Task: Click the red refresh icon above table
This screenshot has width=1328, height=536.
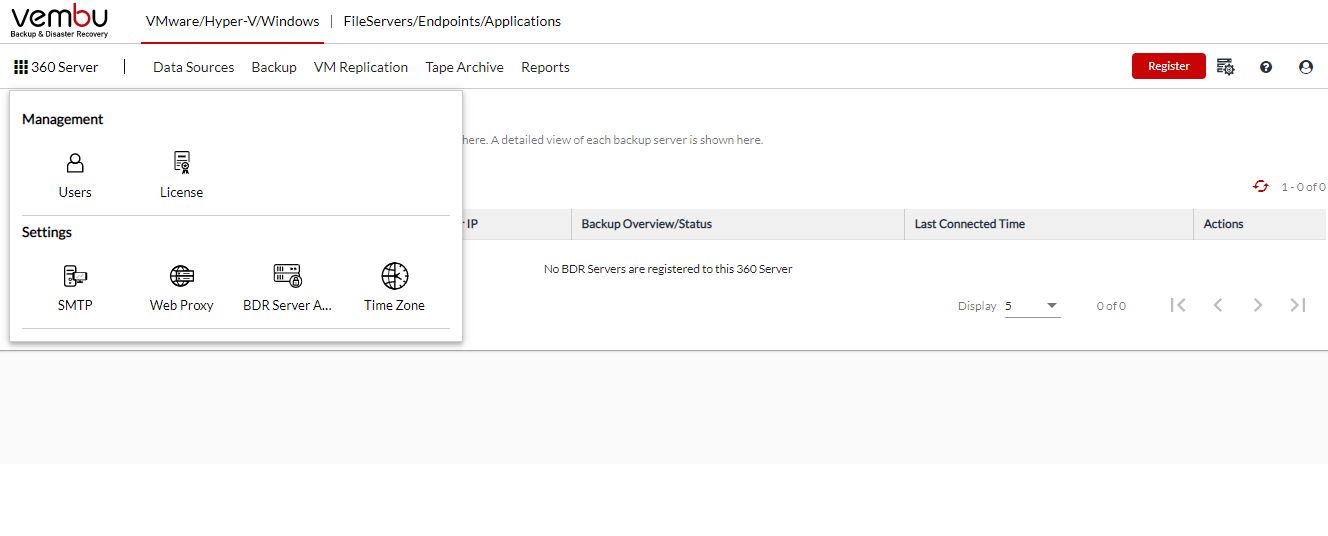Action: coord(1261,187)
